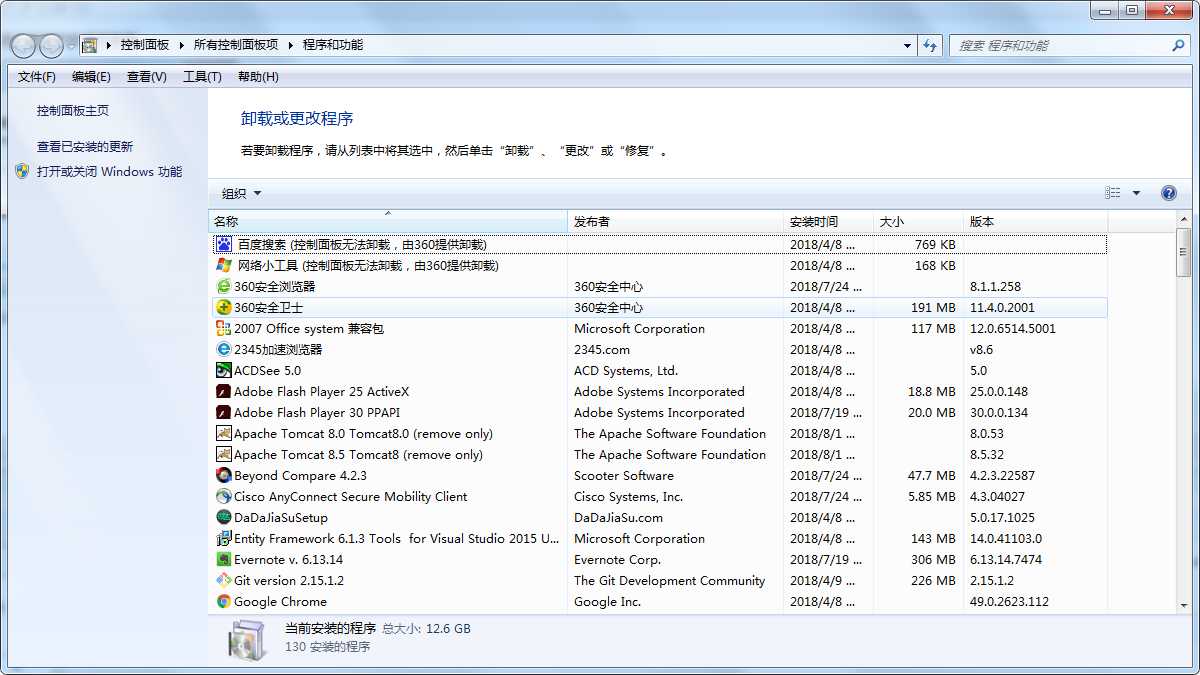
Task: Click 程序和功能 in the breadcrumb path
Action: click(x=333, y=45)
